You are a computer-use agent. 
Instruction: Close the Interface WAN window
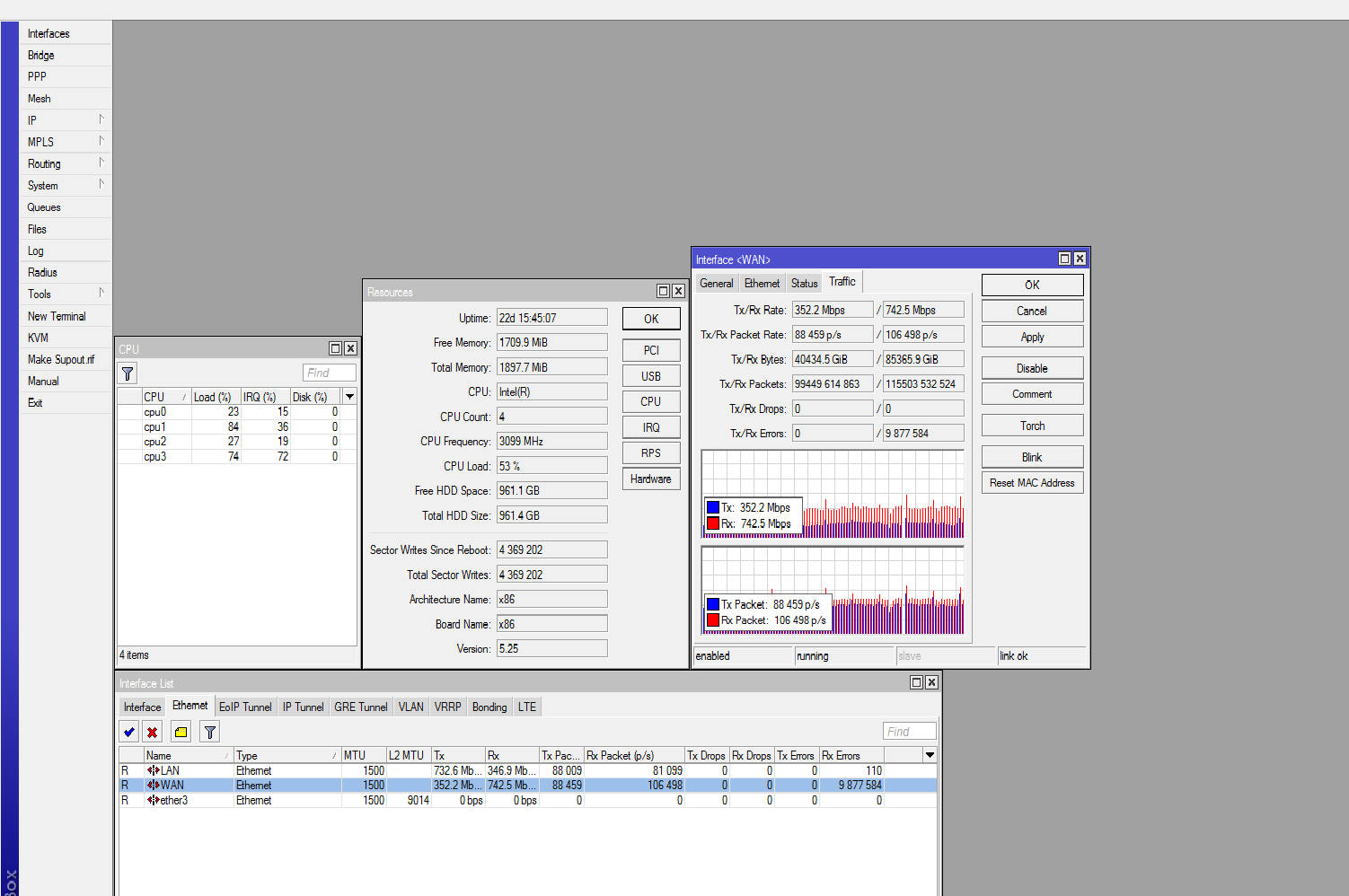(x=1080, y=259)
